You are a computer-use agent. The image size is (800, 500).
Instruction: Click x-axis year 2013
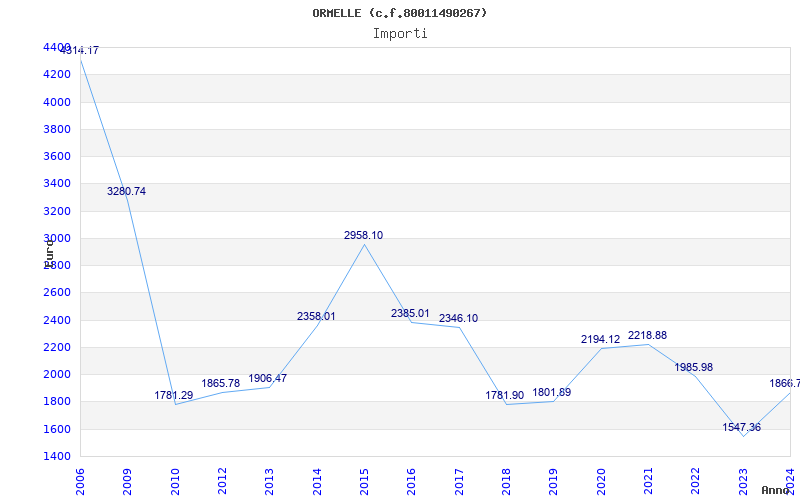click(x=269, y=481)
